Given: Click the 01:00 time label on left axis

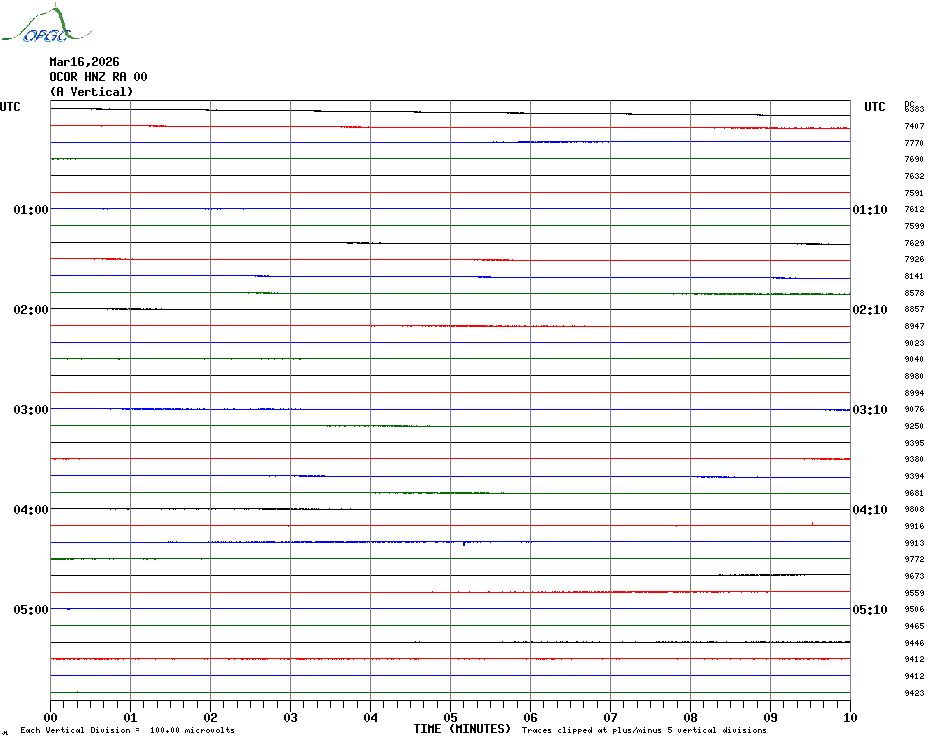Looking at the screenshot, I should 31,210.
